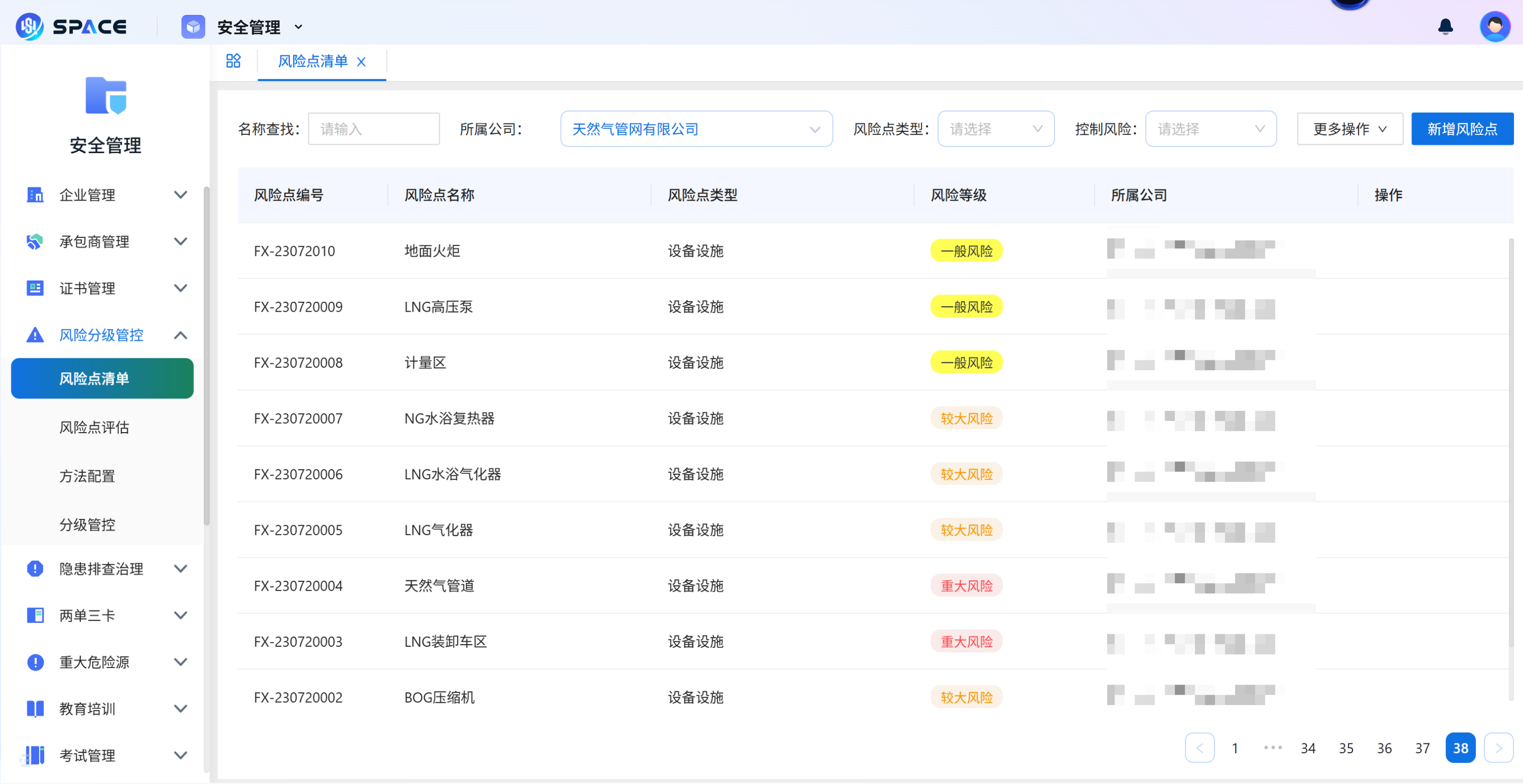Click the grid icon left of tabs
Viewport: 1523px width, 784px height.
(233, 61)
